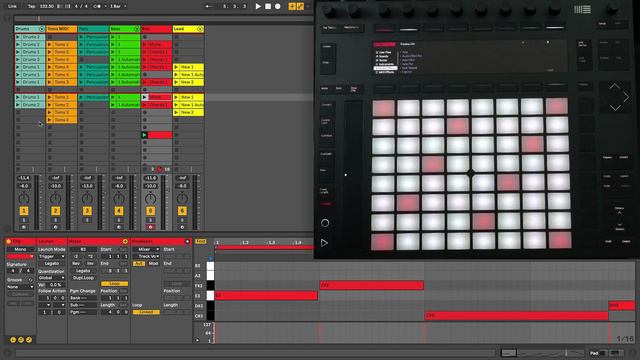Open the Launch Mode Trigger dropdown
Screen dimensions: 640x360
tap(52, 257)
